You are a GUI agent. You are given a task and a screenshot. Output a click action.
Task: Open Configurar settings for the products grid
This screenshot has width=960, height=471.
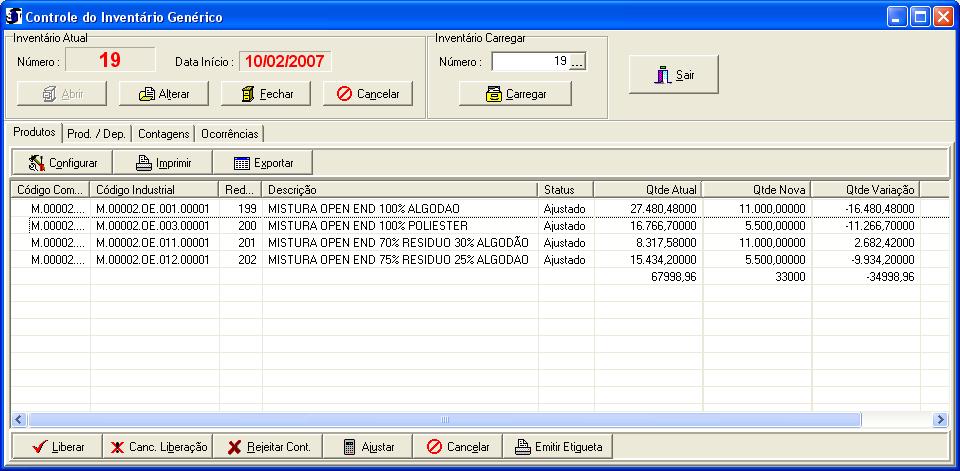click(x=62, y=162)
